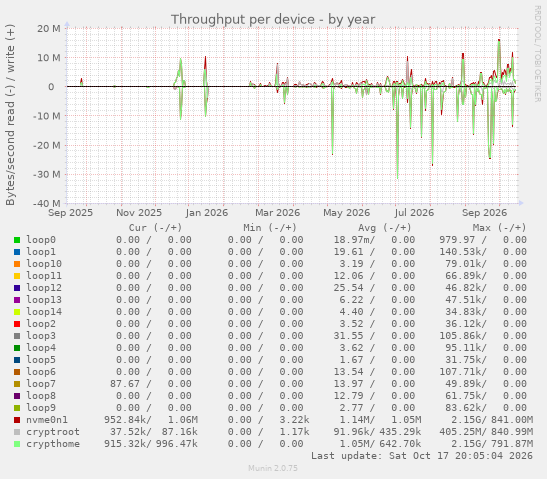Click the crypthome light green swatch
This screenshot has width=547, height=479.
17,444
